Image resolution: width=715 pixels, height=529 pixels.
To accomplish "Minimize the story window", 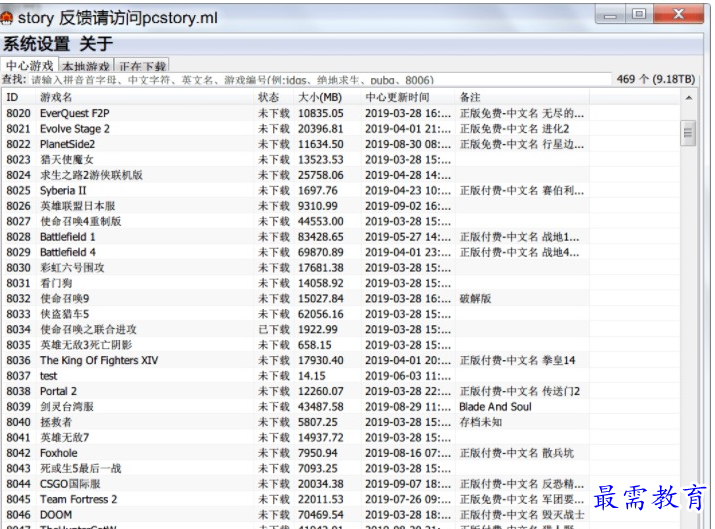I will pos(610,15).
